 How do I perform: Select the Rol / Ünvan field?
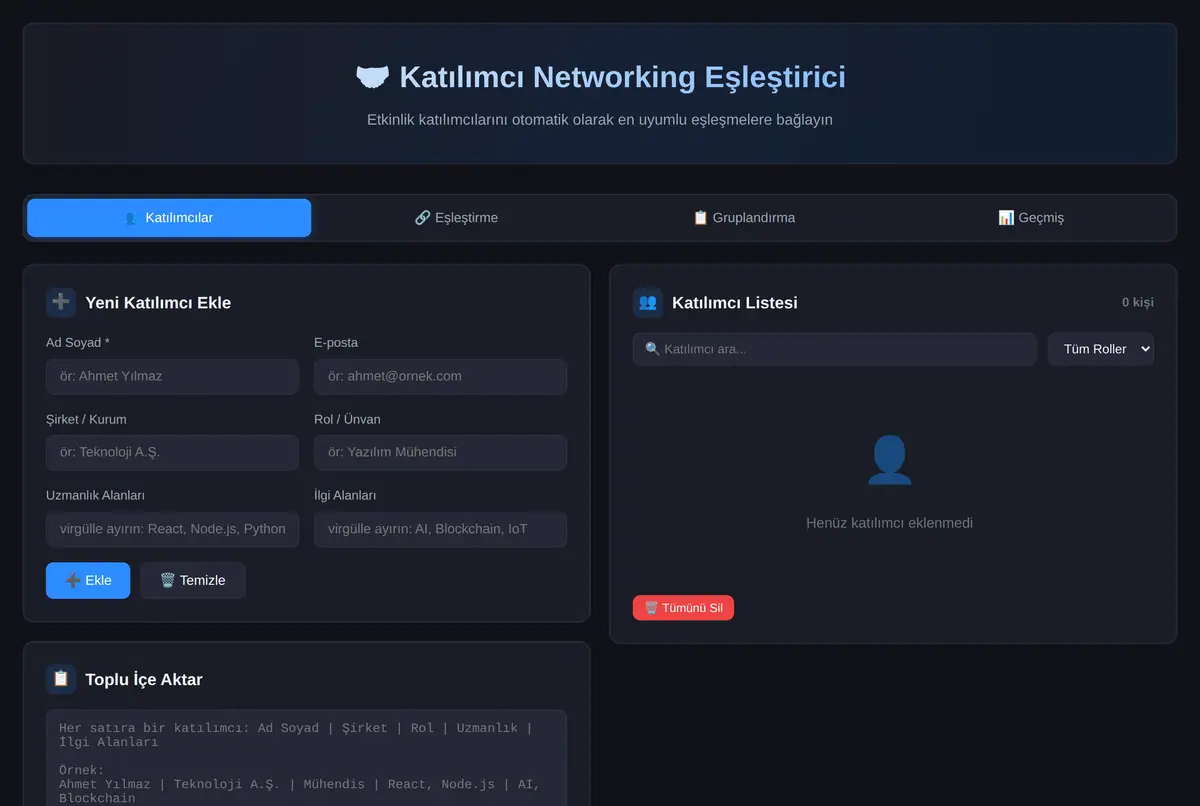pos(440,452)
